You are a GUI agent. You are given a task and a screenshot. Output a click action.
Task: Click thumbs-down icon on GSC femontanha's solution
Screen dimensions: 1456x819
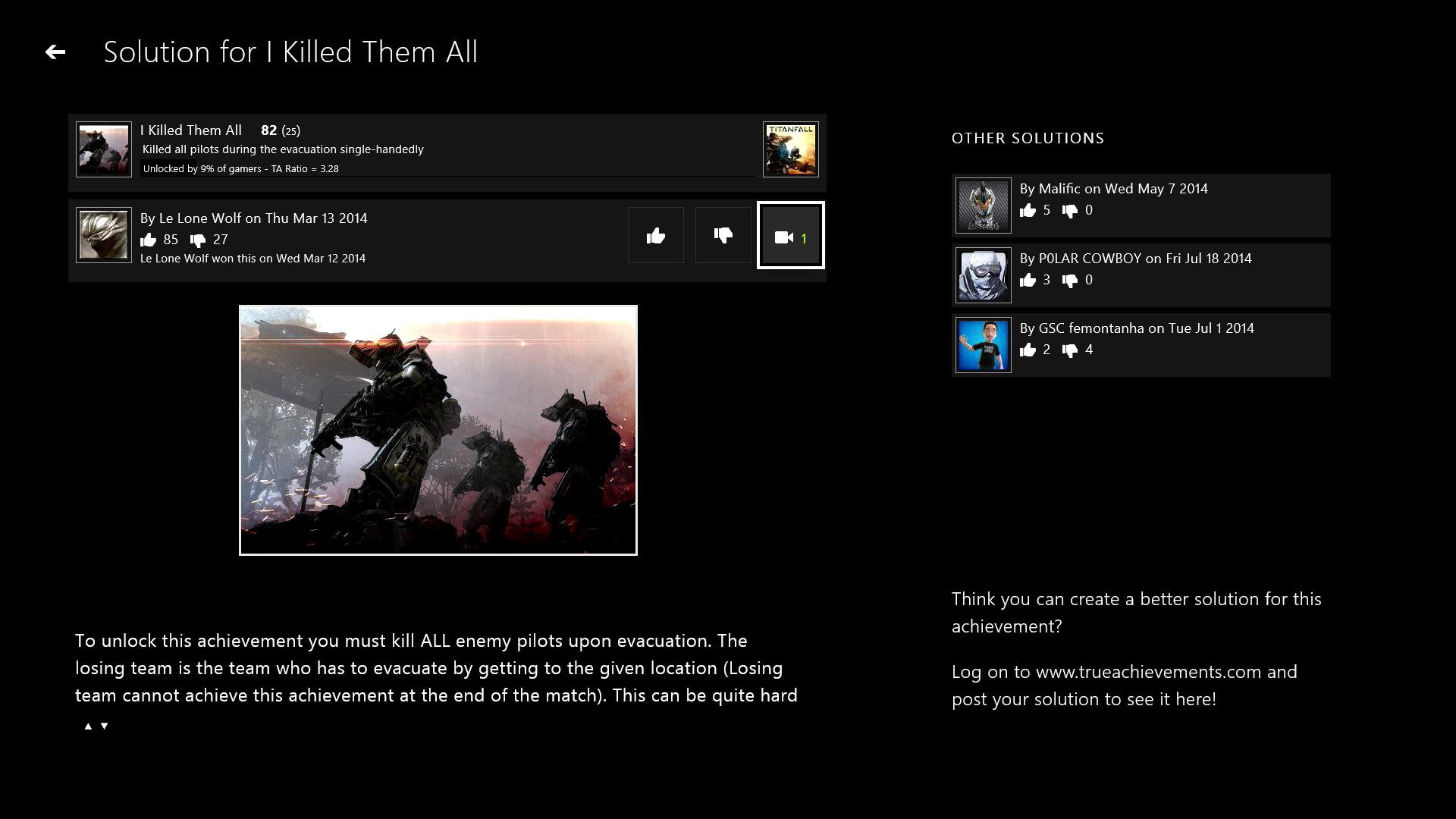[1070, 350]
